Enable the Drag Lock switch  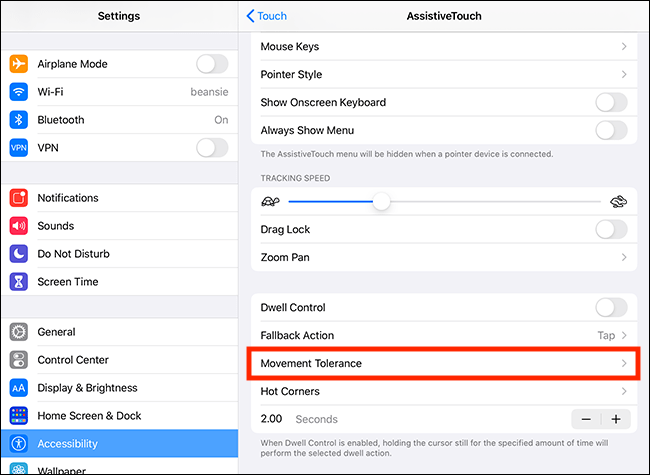pos(611,229)
